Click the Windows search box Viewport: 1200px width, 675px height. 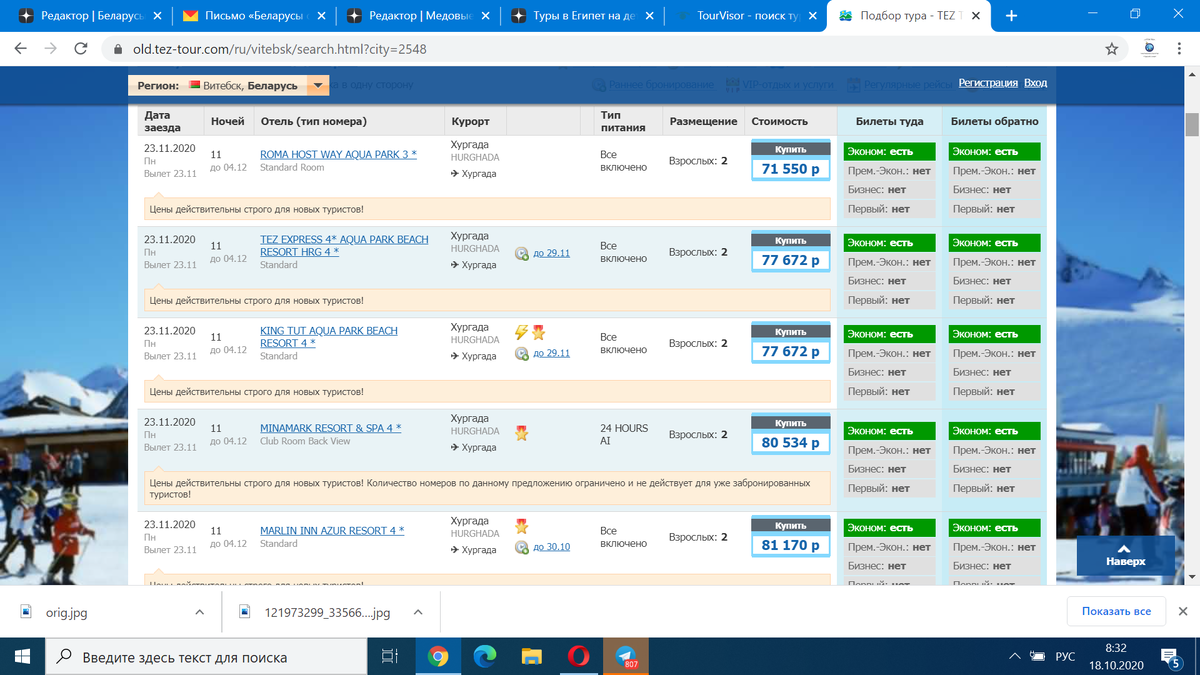207,657
